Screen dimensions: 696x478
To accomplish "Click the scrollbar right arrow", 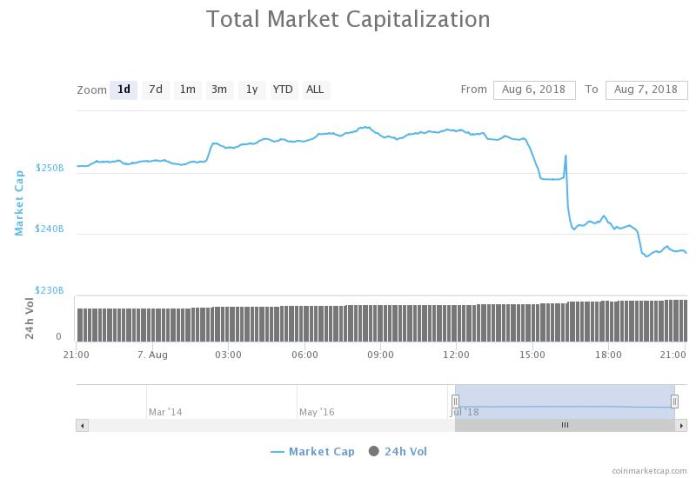I will click(681, 425).
